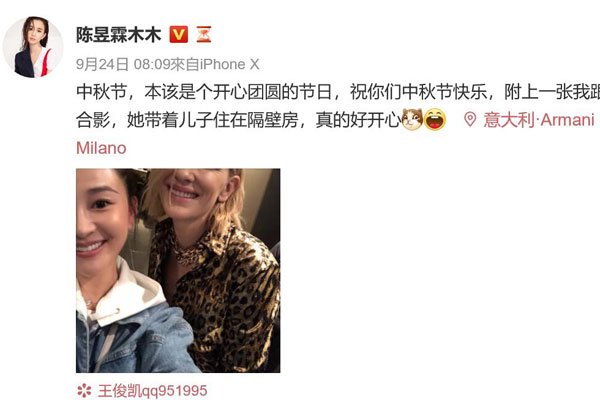Viewport: 600px width, 400px height.
Task: Click the cat face emoji
Action: (412, 120)
